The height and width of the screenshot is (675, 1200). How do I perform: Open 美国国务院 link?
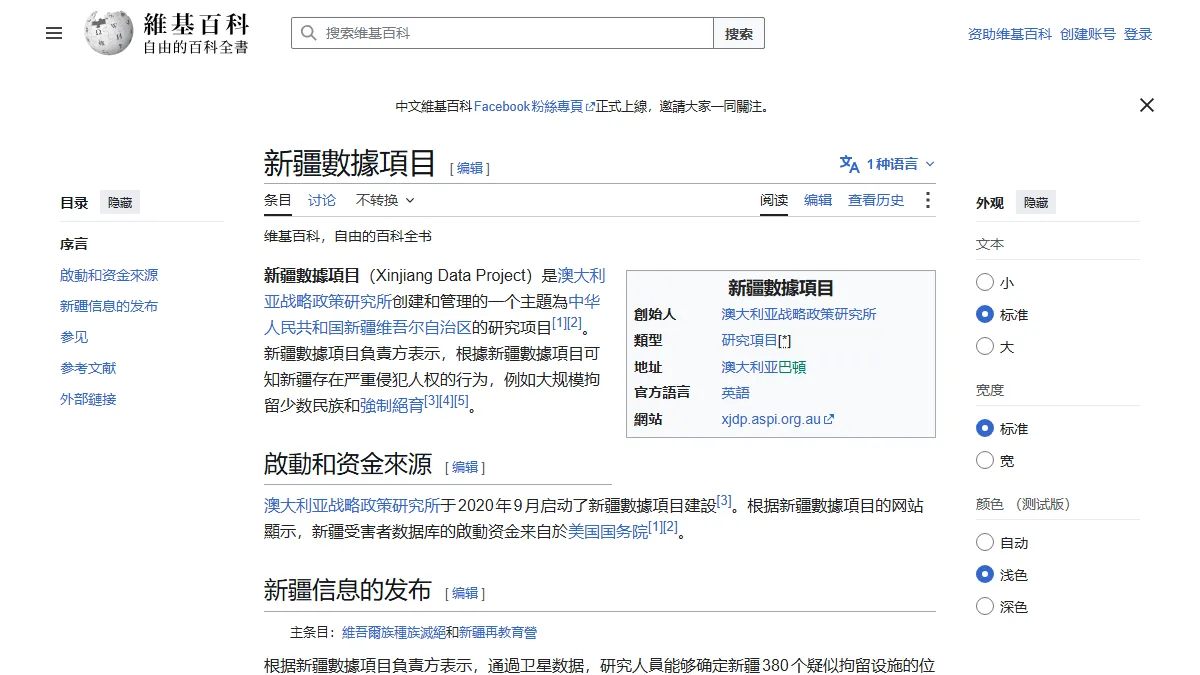608,532
